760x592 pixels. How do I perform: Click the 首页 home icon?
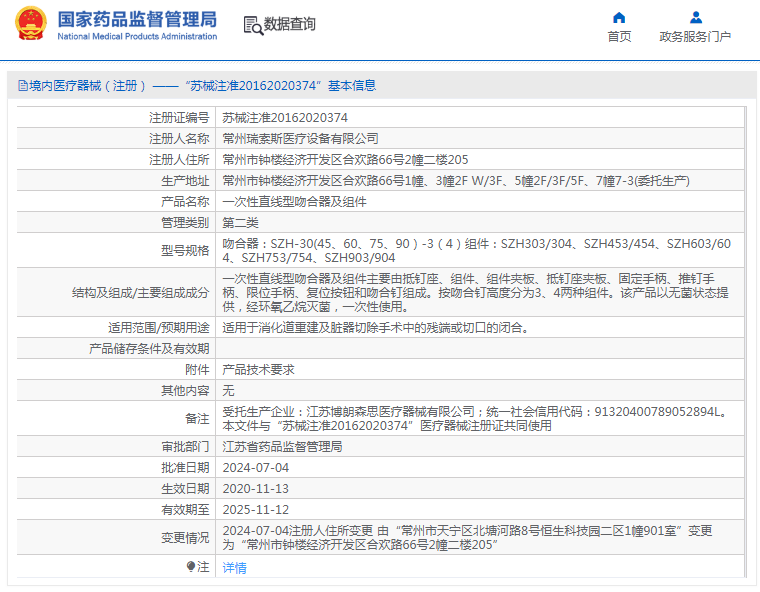point(619,18)
